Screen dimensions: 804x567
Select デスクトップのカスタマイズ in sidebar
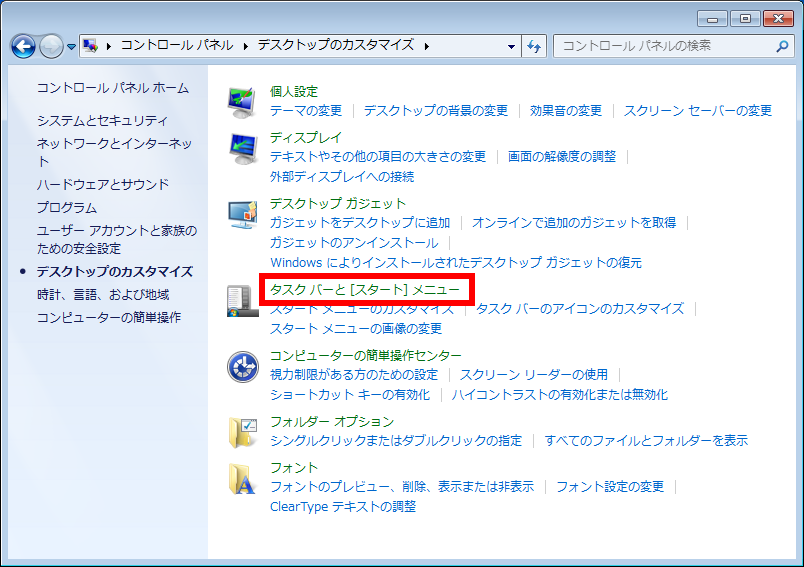point(115,272)
